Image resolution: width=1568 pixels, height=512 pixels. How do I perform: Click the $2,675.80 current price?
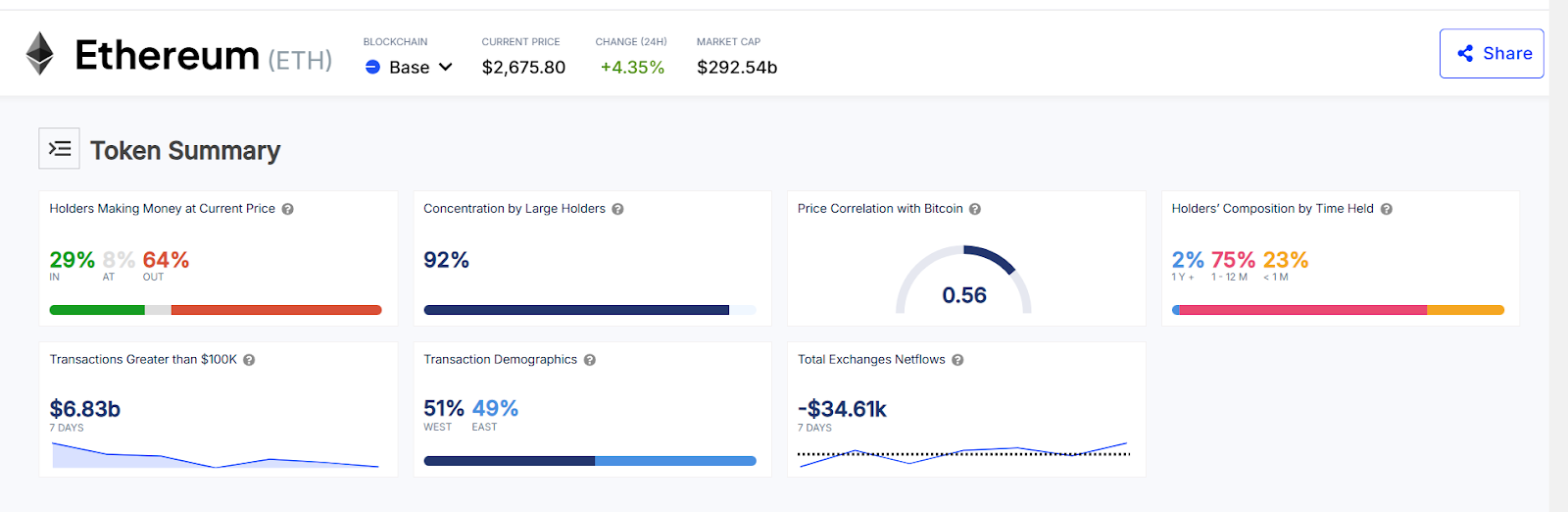523,67
